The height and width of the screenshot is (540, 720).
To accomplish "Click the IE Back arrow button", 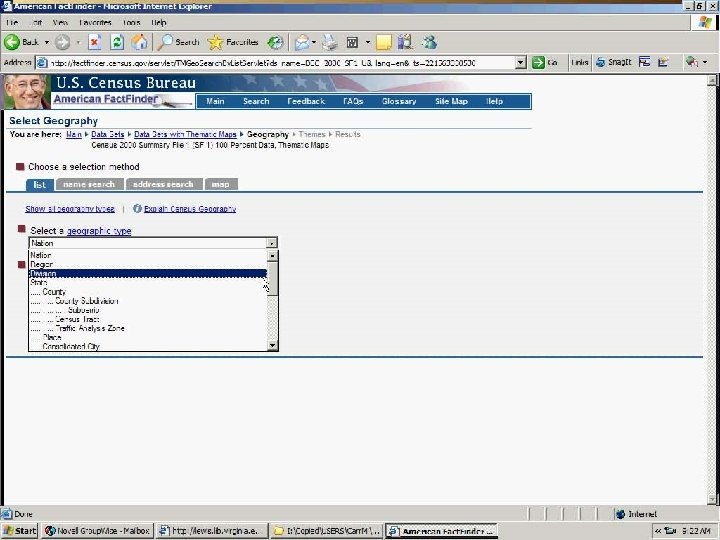I will [x=12, y=42].
